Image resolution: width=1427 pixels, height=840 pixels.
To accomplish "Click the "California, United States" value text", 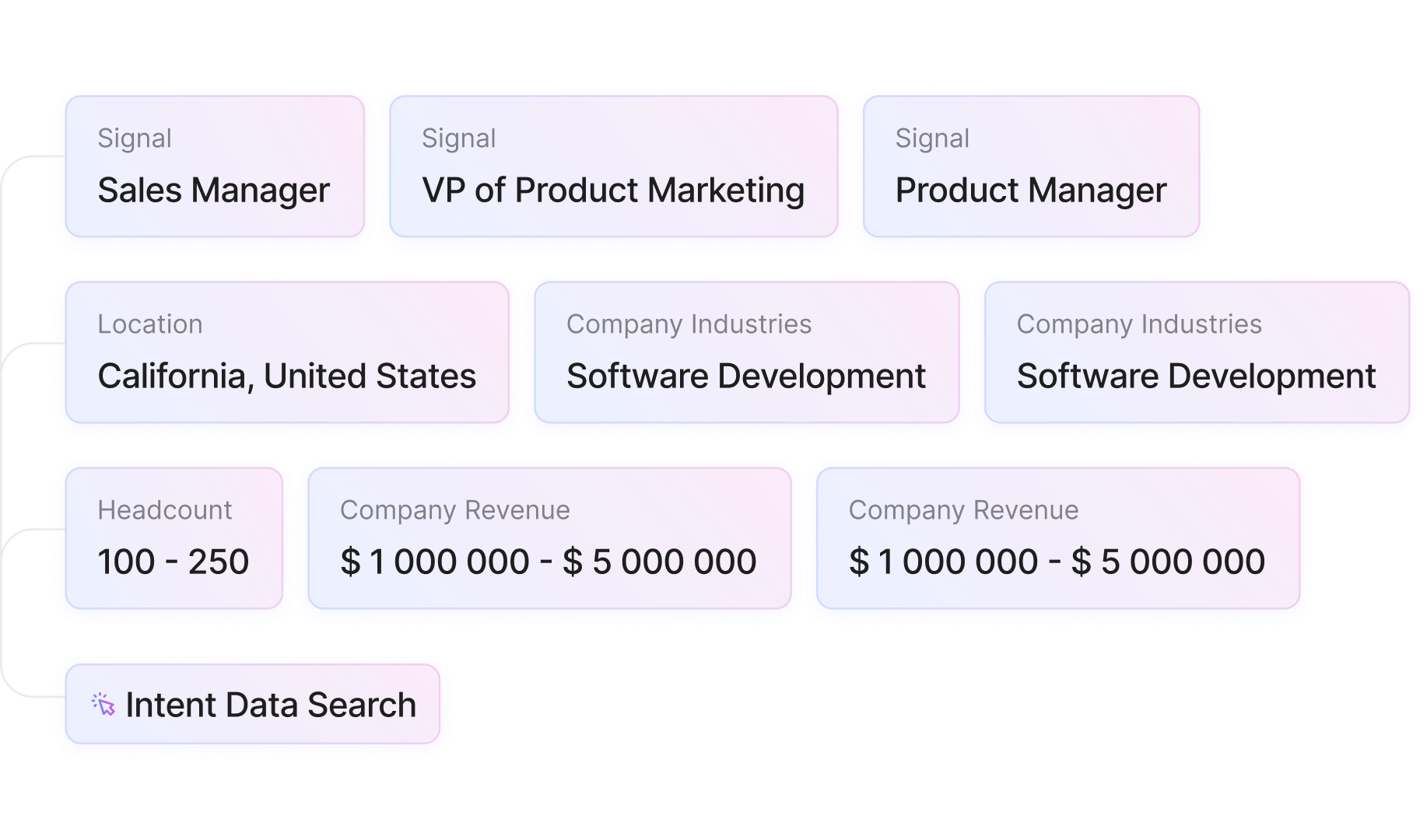I will click(287, 376).
